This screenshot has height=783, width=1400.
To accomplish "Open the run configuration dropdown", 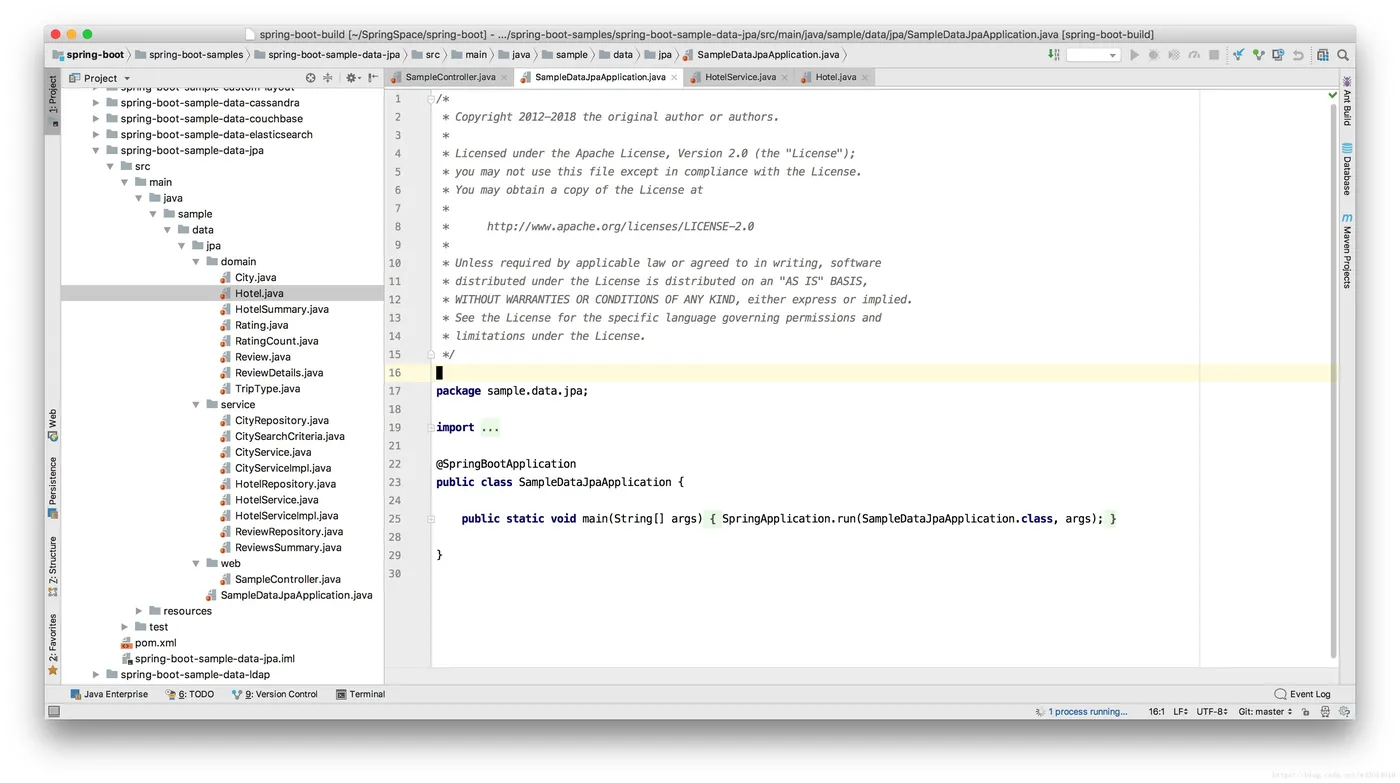I will [1093, 55].
